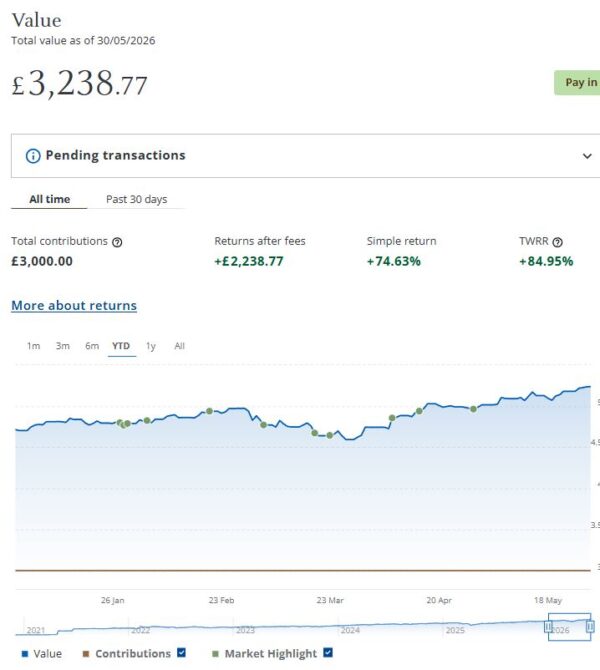Click the market highlight dot near 20 Apr
This screenshot has height=670, width=600.
click(419, 411)
